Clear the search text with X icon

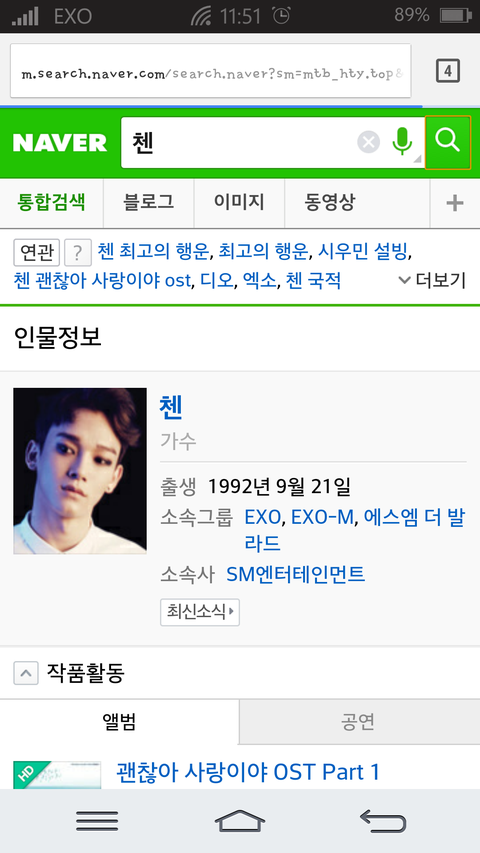[x=368, y=143]
